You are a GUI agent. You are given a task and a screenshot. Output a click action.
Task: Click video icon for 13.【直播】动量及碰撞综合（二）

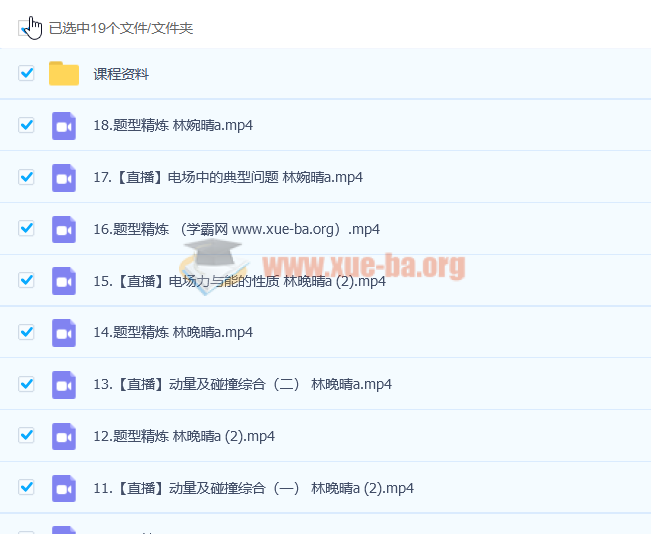[x=64, y=385]
